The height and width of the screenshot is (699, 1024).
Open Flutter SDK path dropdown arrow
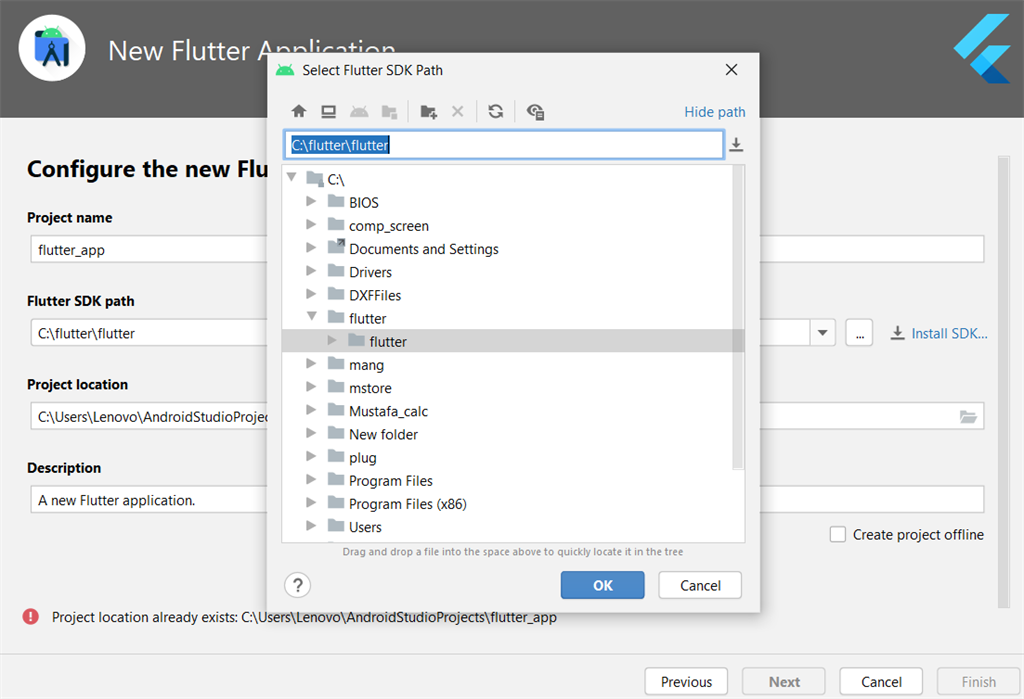point(822,333)
